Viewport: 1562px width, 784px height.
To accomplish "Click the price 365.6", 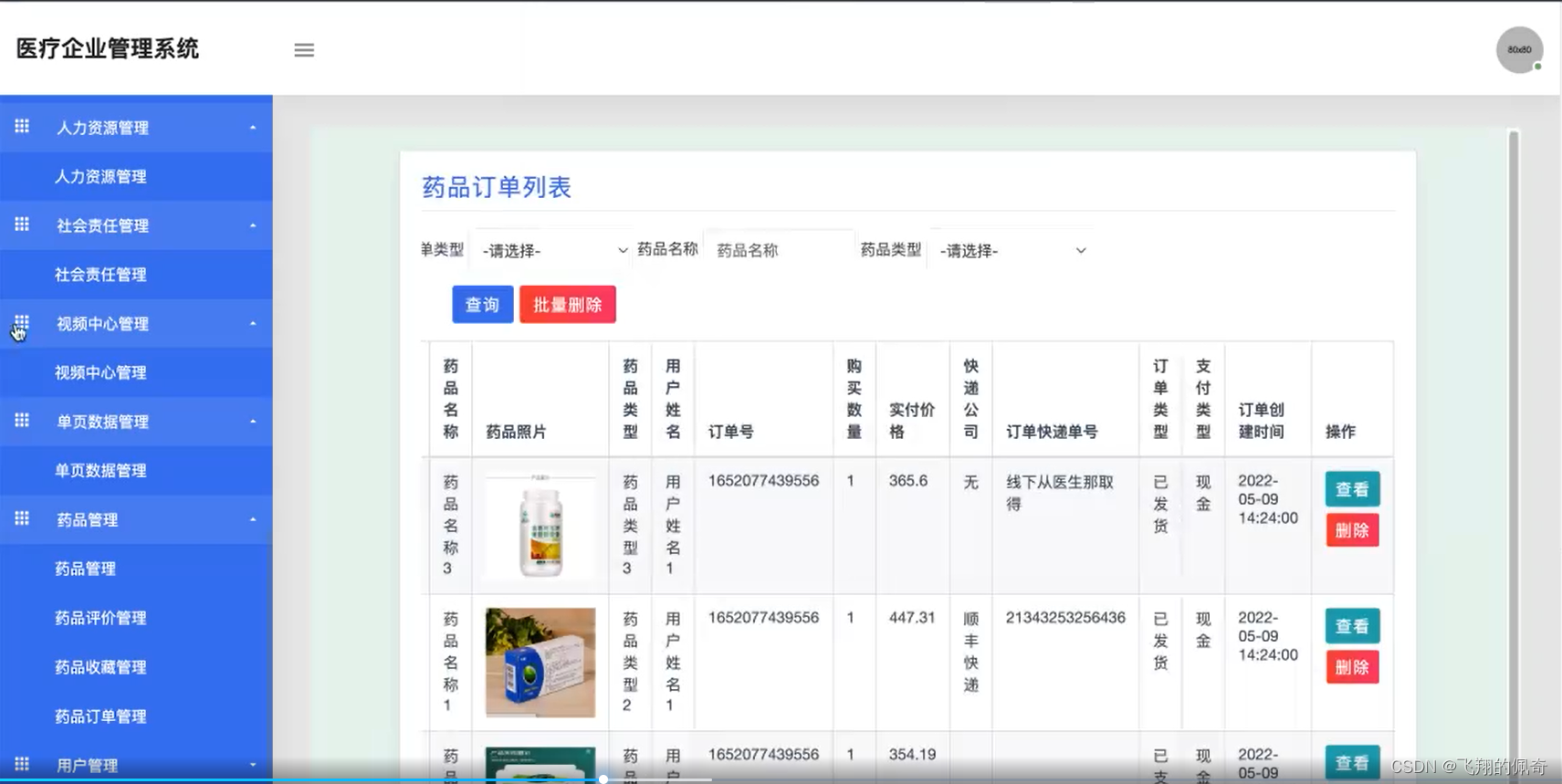I will click(908, 481).
